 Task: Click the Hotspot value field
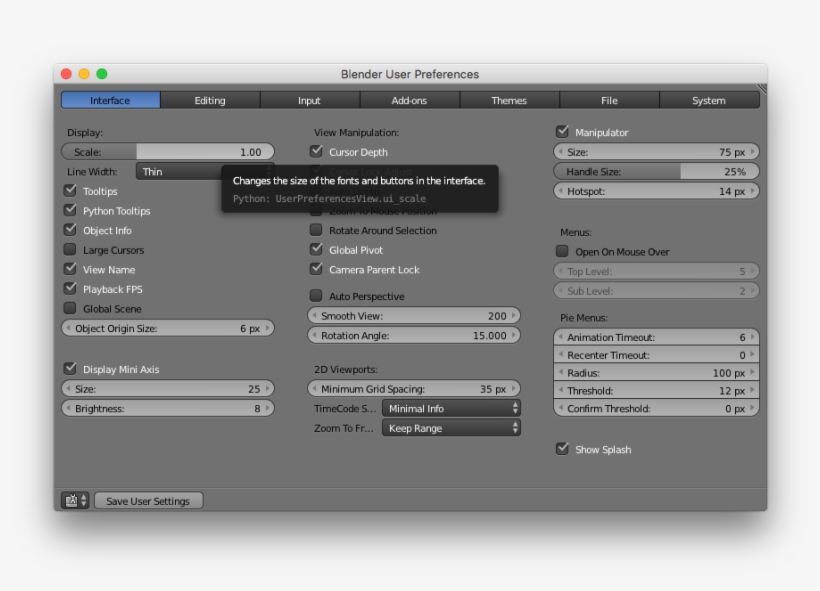pyautogui.click(x=656, y=191)
